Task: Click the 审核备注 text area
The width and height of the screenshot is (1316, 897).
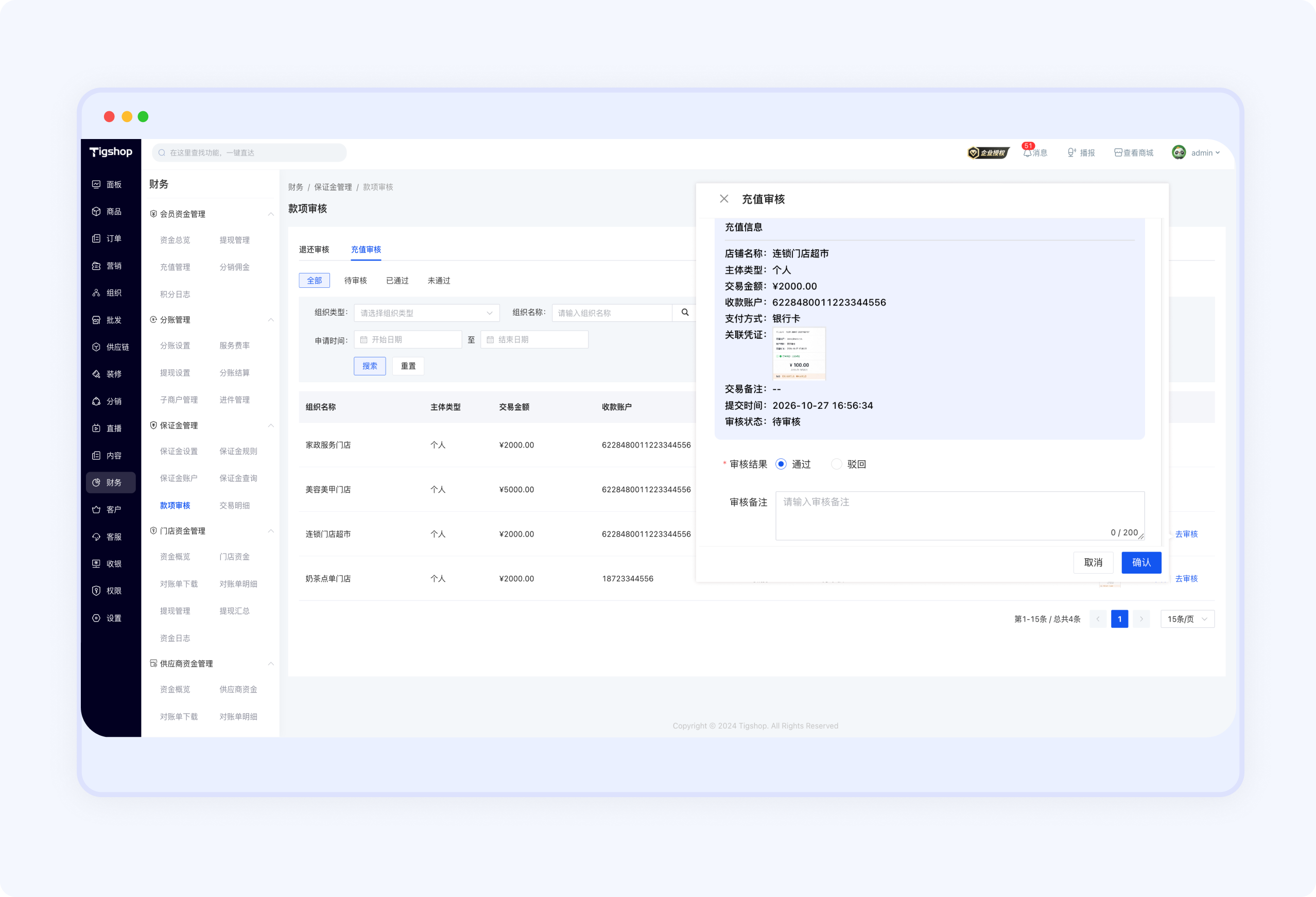Action: [x=960, y=515]
